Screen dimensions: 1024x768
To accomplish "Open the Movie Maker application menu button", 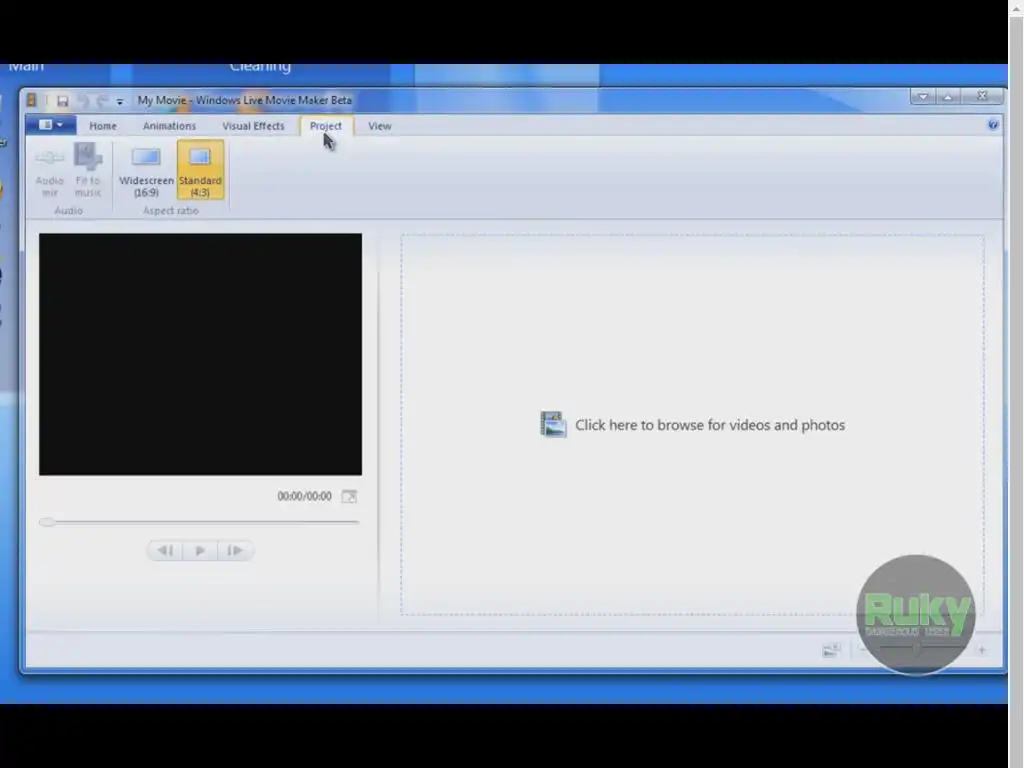I will (x=51, y=125).
